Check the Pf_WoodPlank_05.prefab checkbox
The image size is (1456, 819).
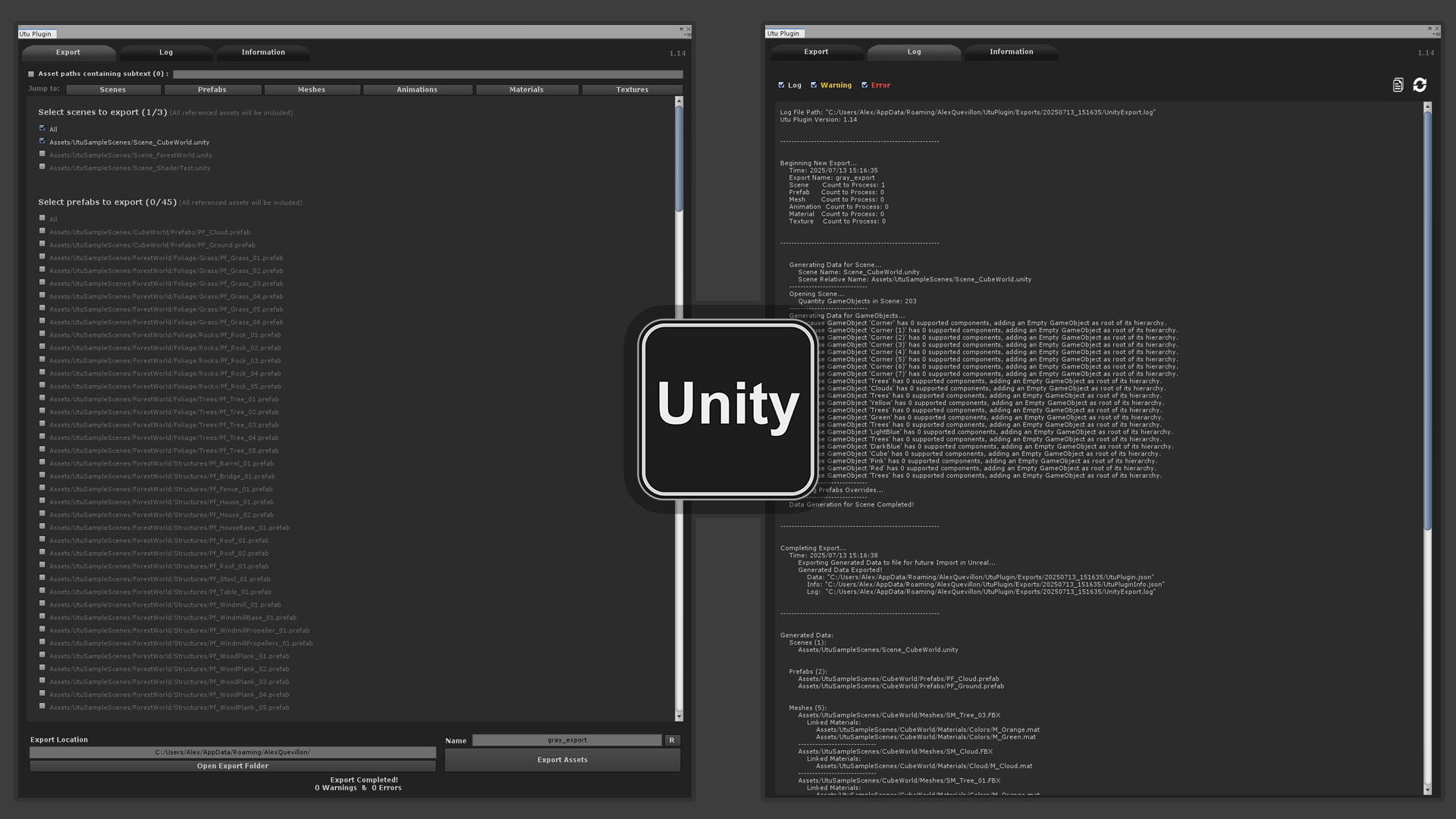click(x=42, y=707)
